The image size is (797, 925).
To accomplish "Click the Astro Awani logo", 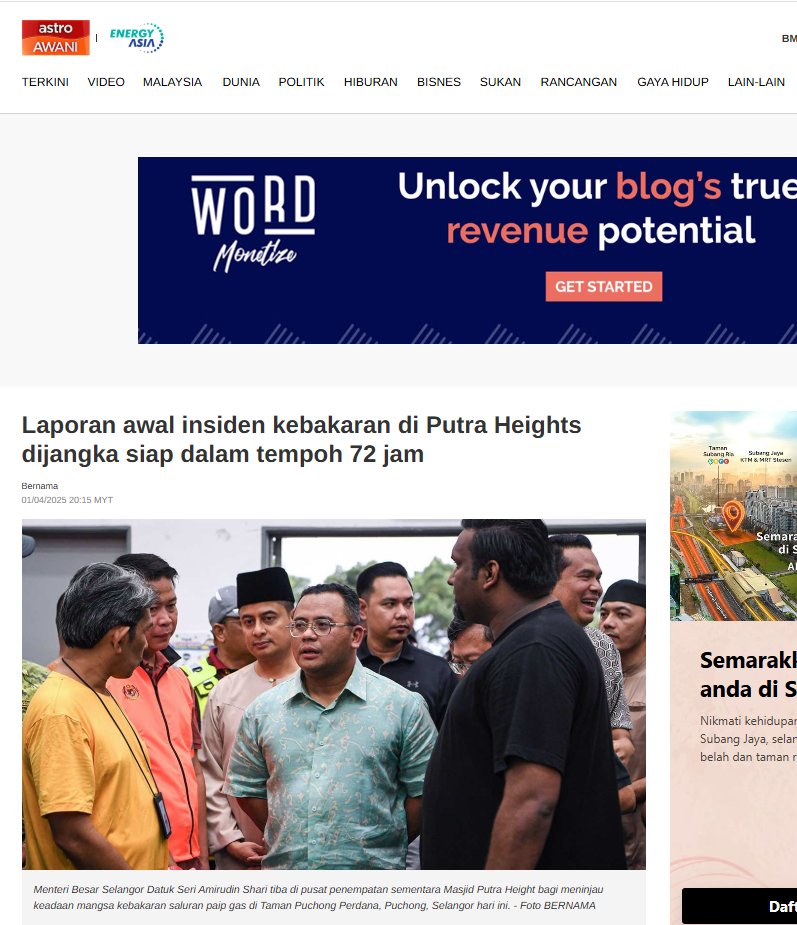I will click(55, 38).
